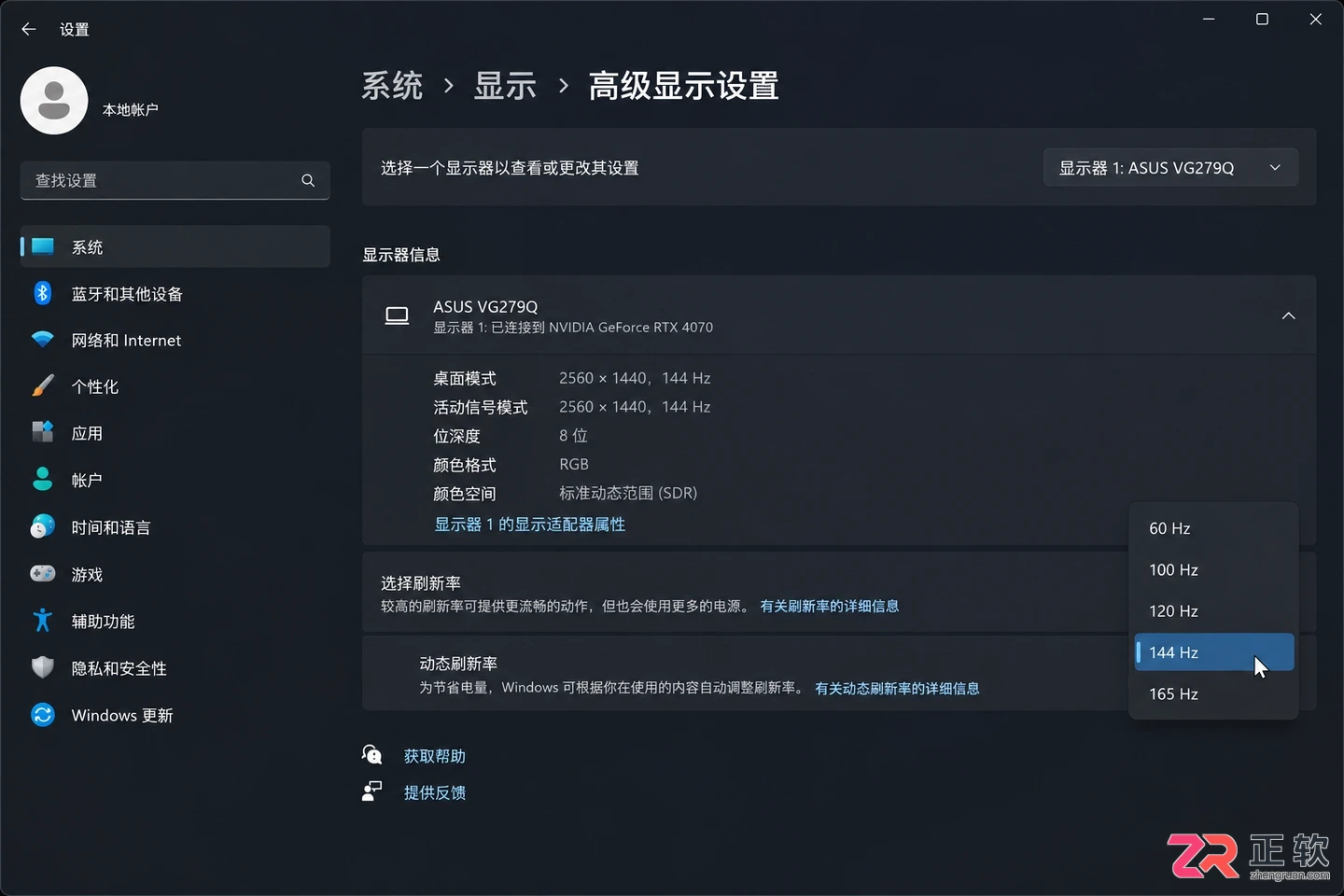Image resolution: width=1344 pixels, height=896 pixels.
Task: Click the 应用 apps icon
Action: [43, 432]
